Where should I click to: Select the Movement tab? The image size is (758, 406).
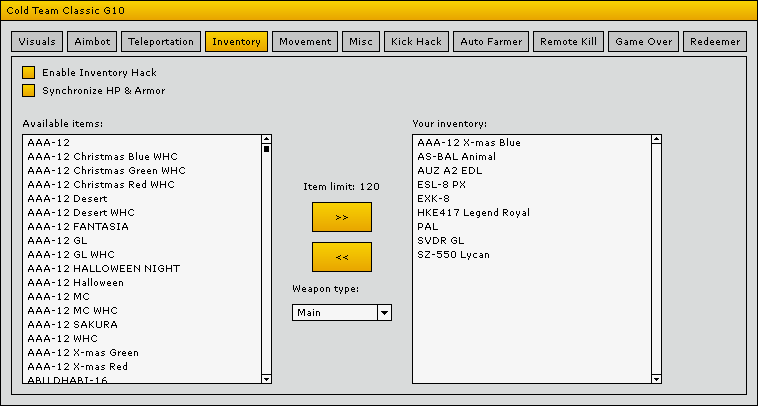pos(305,42)
